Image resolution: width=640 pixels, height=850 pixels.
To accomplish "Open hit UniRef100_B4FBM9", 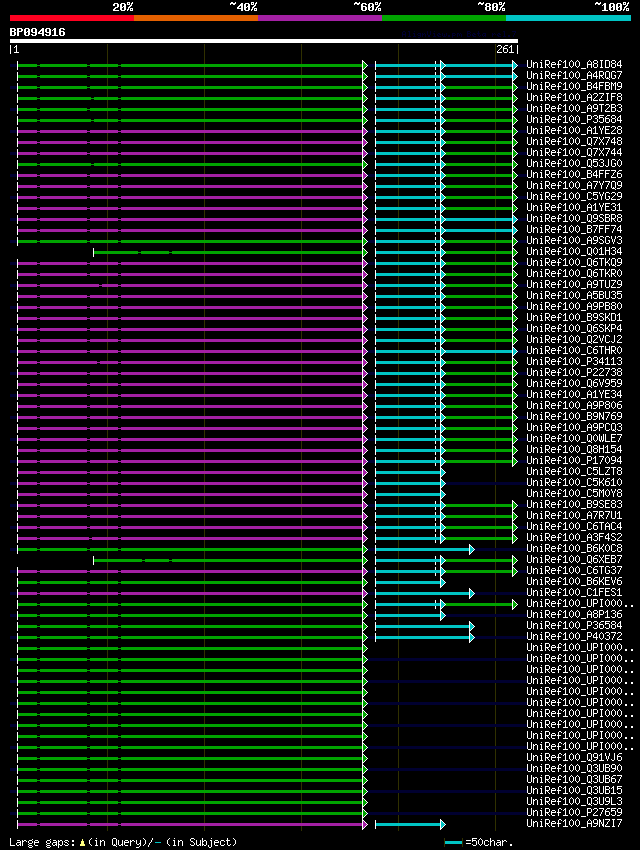I will click(x=574, y=86).
